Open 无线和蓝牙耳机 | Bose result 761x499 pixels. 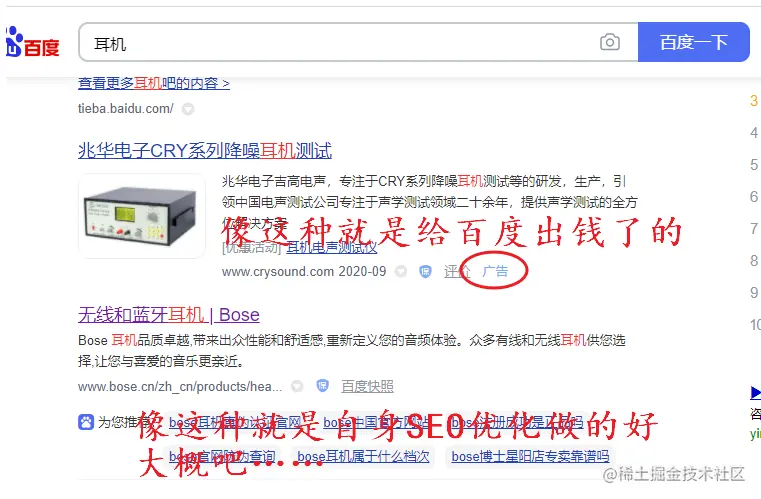tap(169, 315)
